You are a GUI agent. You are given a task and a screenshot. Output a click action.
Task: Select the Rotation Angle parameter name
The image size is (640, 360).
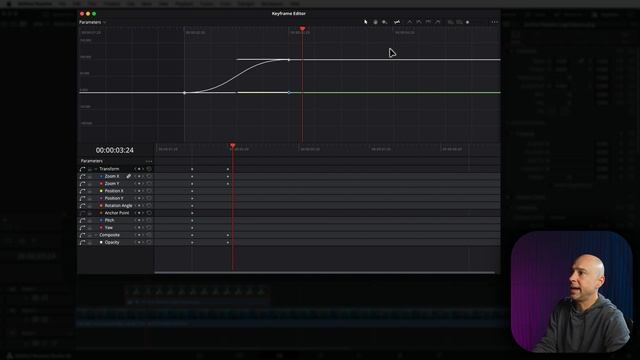[118, 206]
